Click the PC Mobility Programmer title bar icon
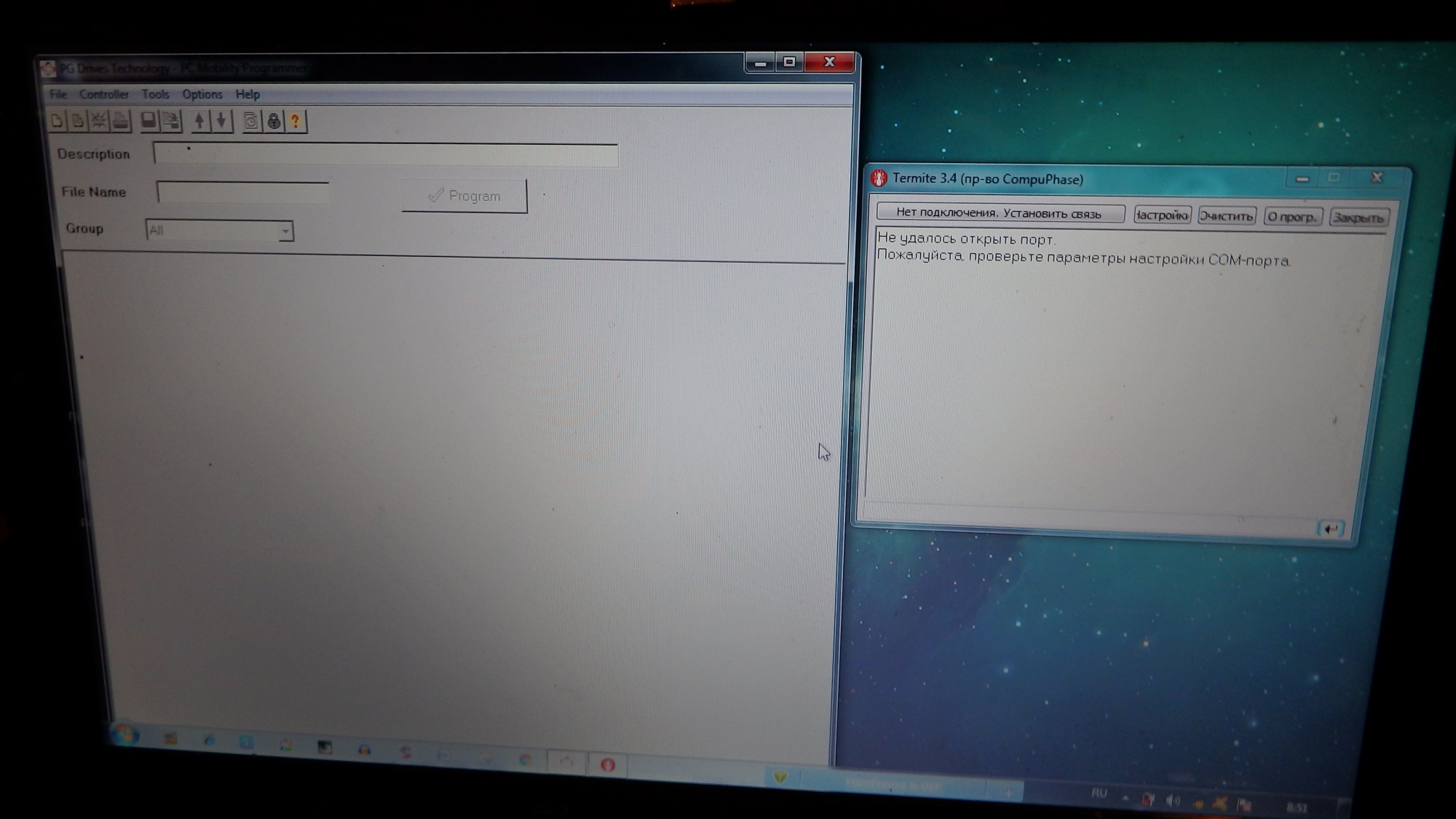The width and height of the screenshot is (1456, 819). tap(49, 68)
